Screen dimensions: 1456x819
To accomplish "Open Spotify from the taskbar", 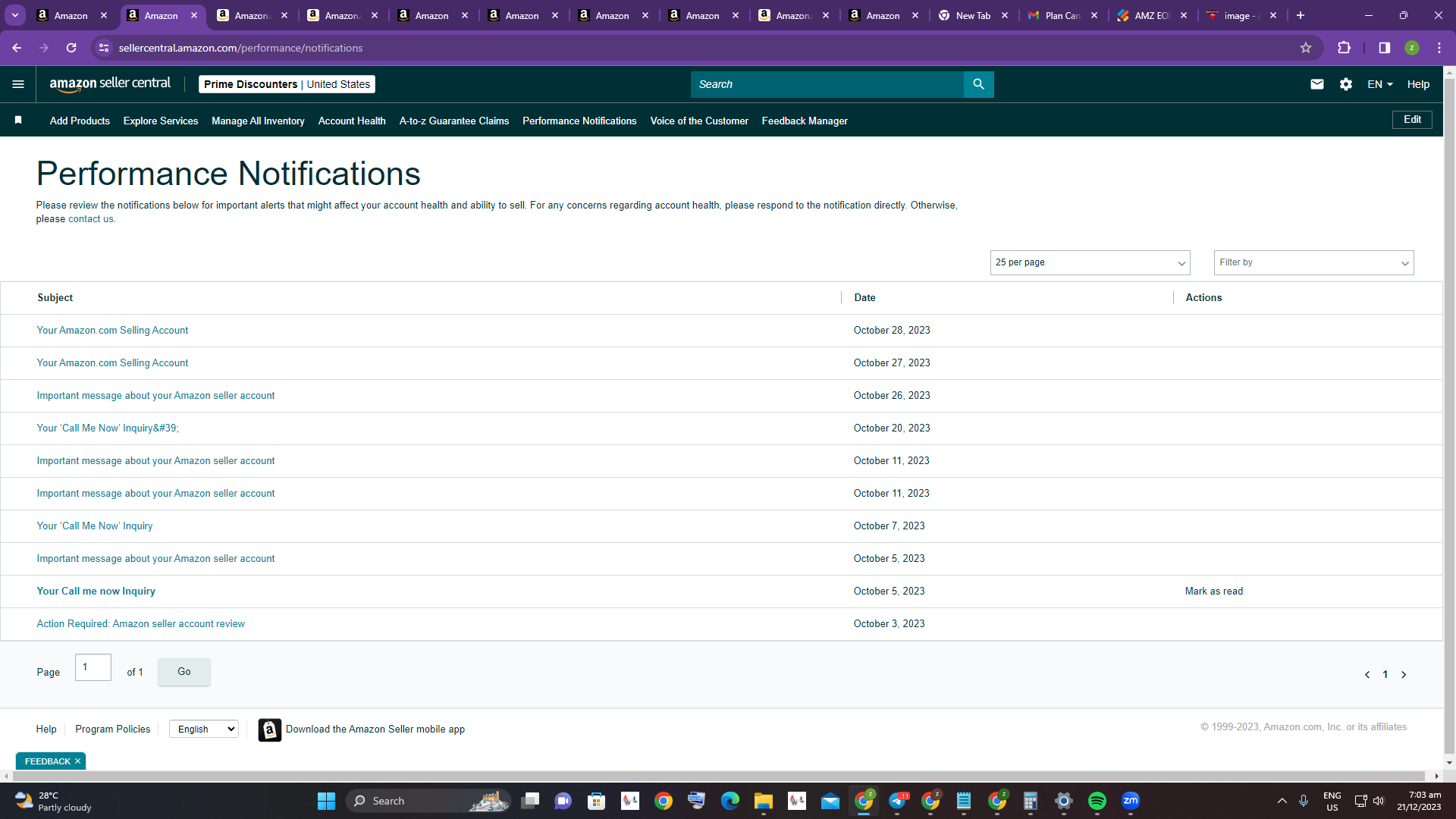I will (x=1097, y=801).
